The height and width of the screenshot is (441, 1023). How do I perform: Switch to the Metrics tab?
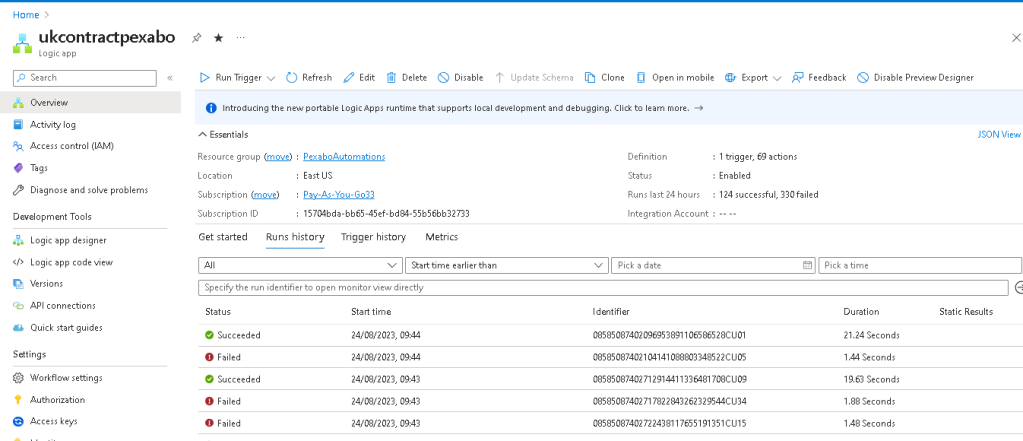click(442, 237)
